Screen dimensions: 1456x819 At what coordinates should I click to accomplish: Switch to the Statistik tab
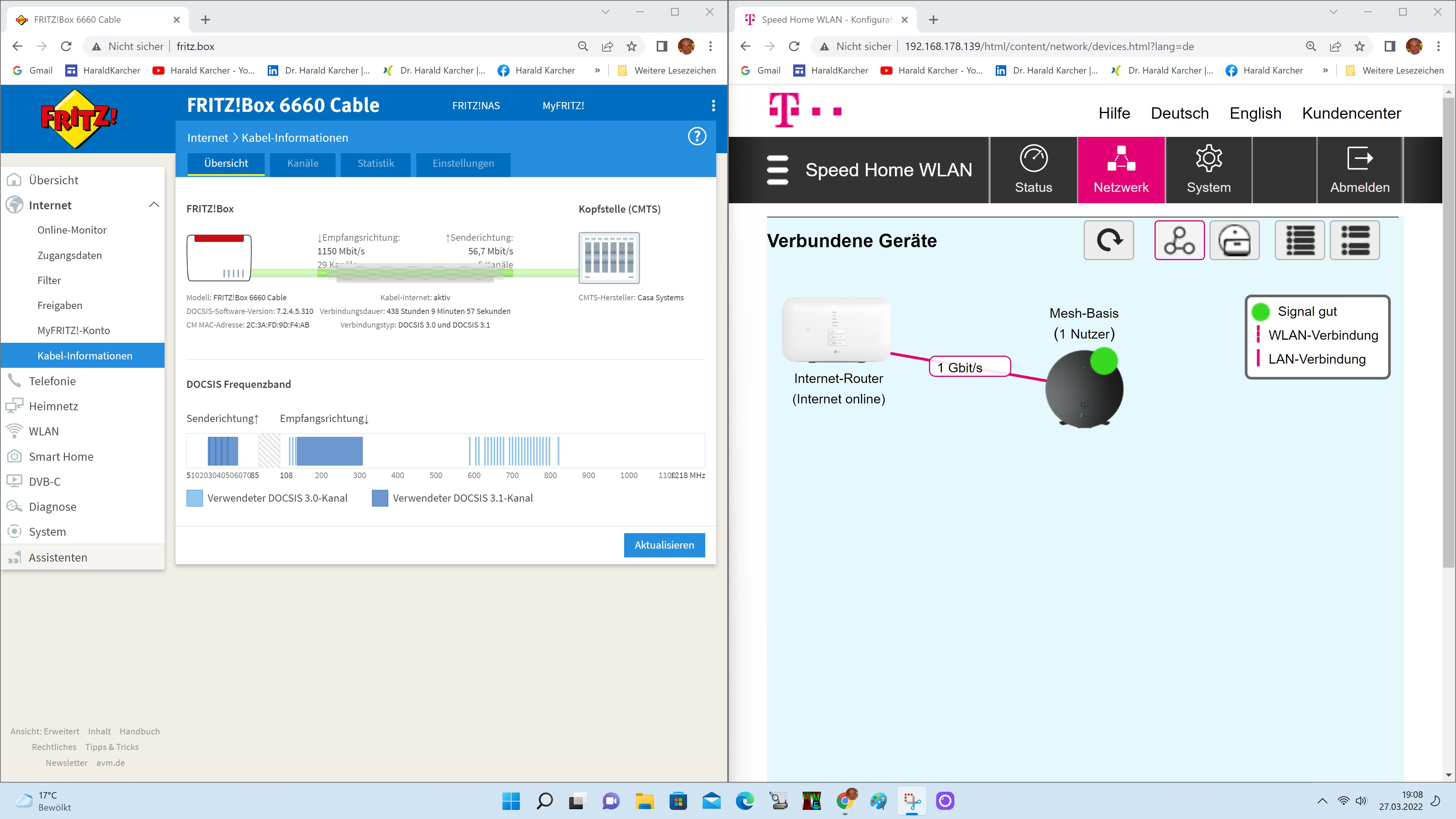tap(375, 163)
